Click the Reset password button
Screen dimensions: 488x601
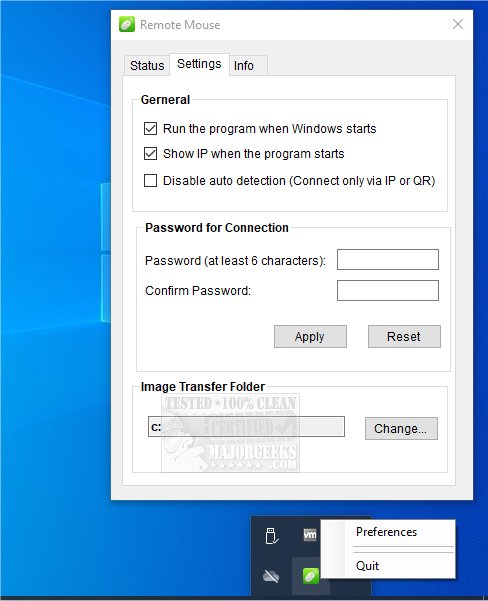[404, 337]
